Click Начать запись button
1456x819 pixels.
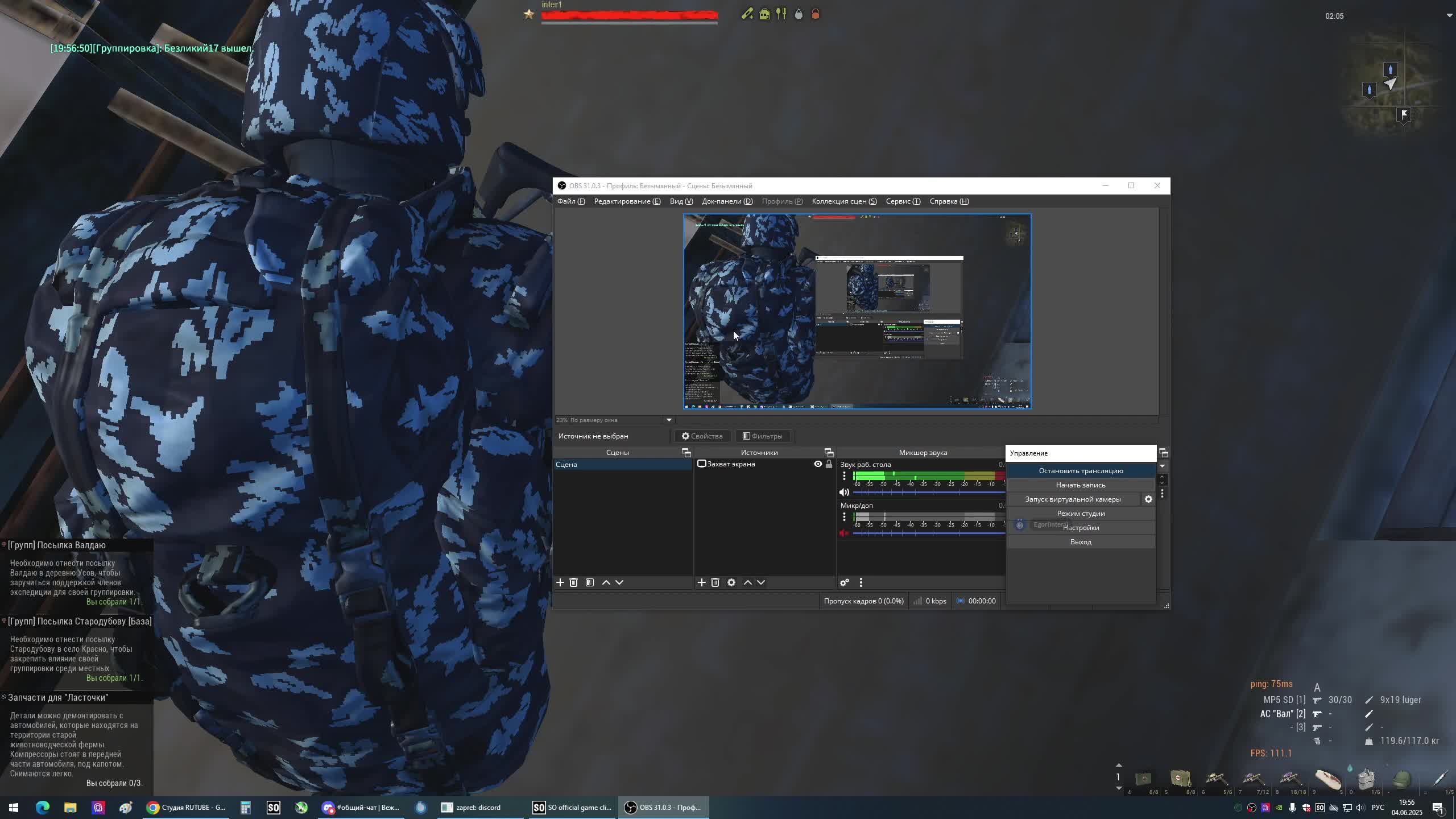1081,485
